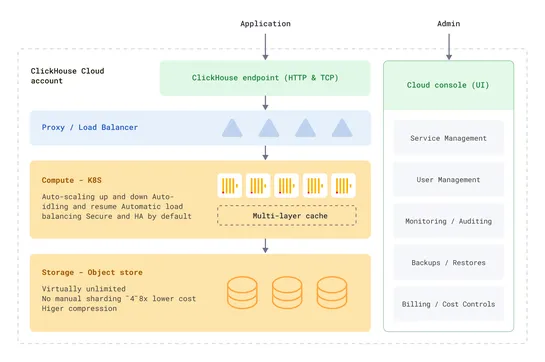Select the fifth ClickHouse compute node icon
The height and width of the screenshot is (362, 545).
(343, 186)
